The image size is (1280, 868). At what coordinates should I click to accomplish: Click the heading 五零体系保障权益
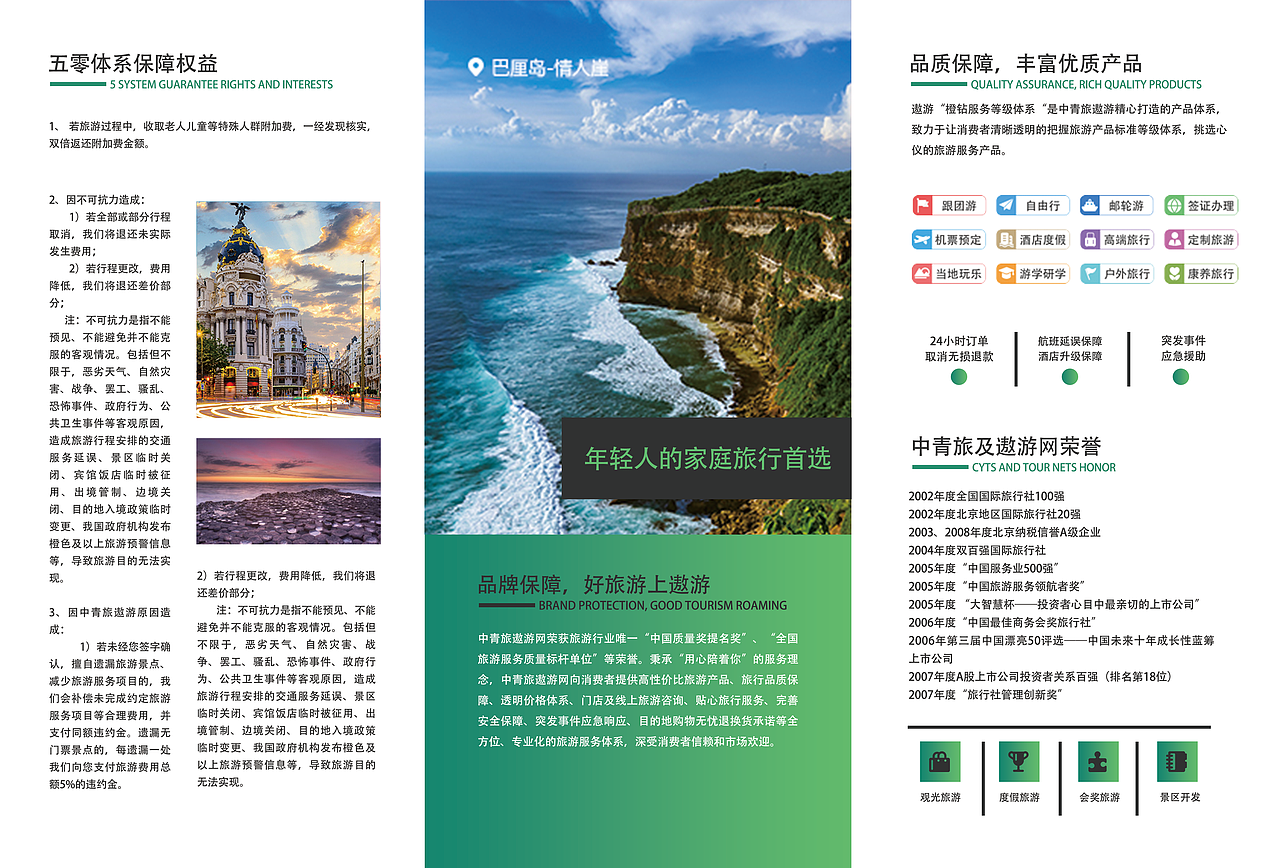coord(133,64)
